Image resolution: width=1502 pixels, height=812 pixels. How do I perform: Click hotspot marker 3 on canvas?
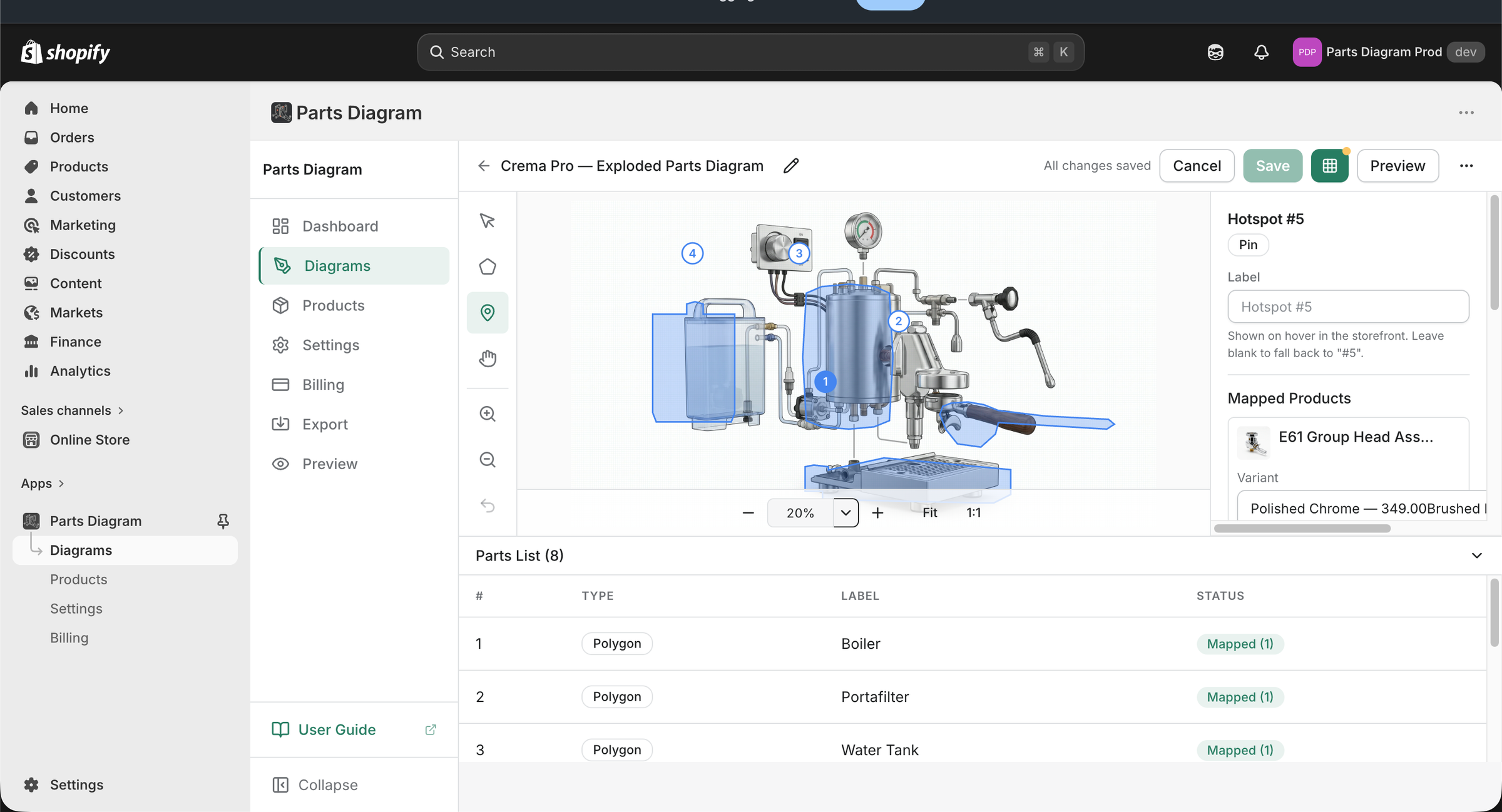coord(799,253)
